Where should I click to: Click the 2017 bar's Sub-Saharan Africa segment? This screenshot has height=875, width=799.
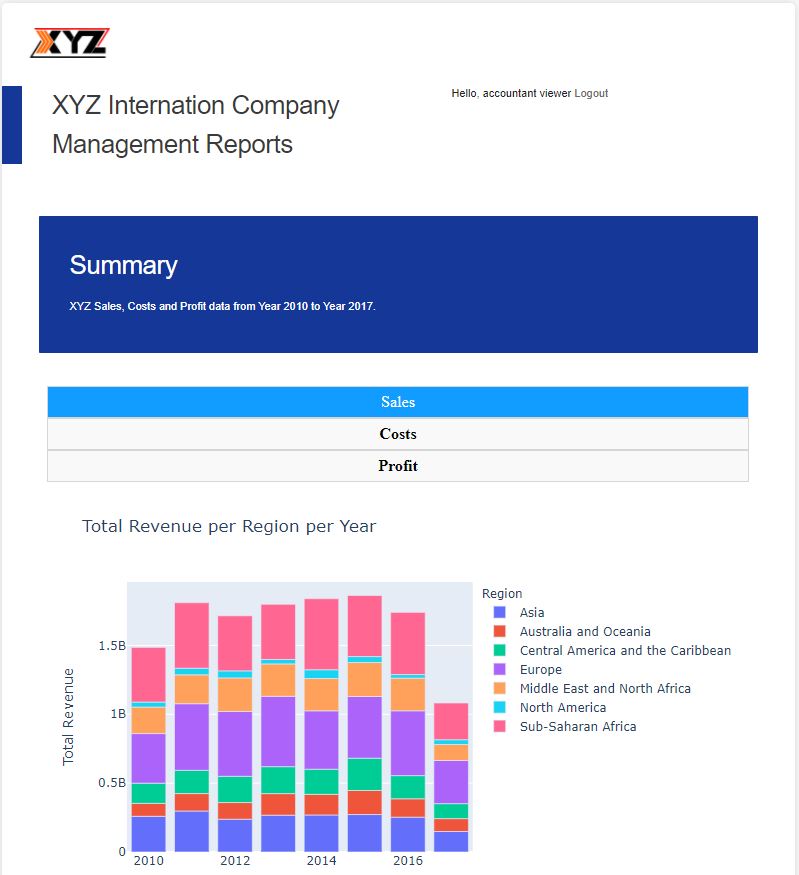(451, 720)
